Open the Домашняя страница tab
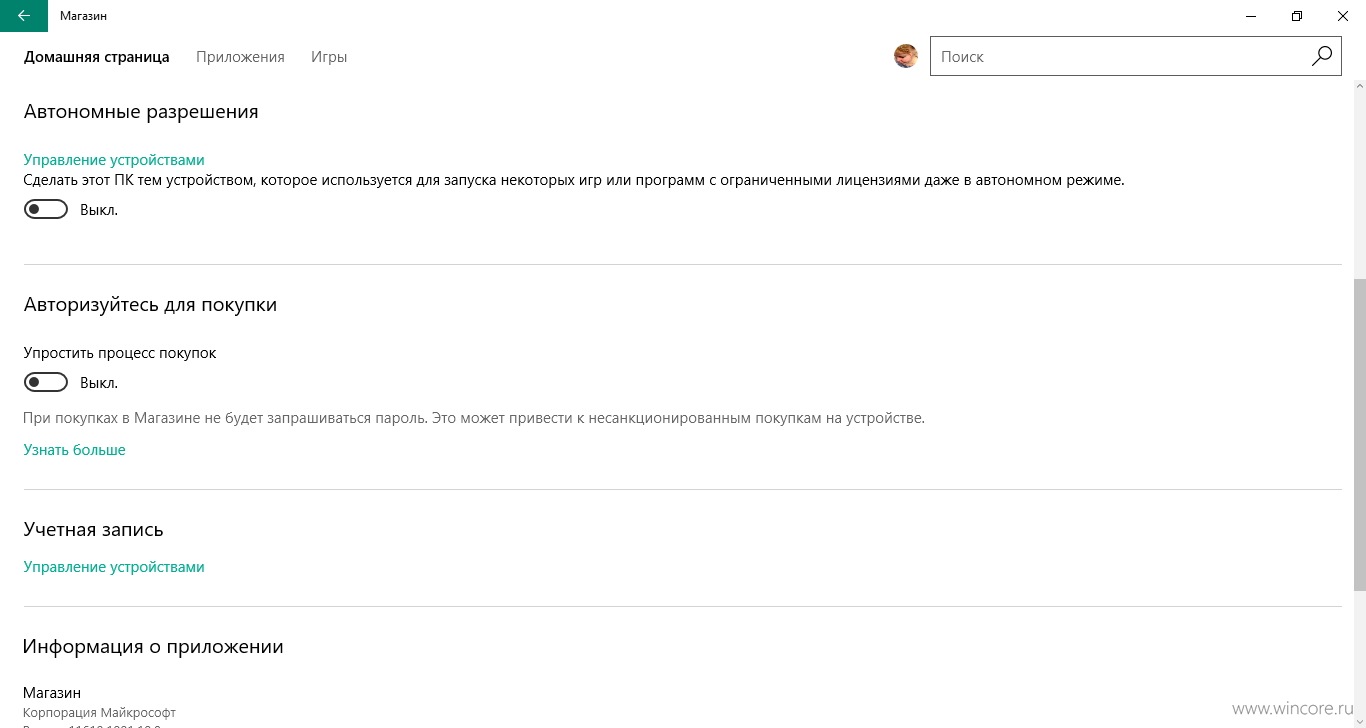The image size is (1366, 728). pyautogui.click(x=97, y=57)
